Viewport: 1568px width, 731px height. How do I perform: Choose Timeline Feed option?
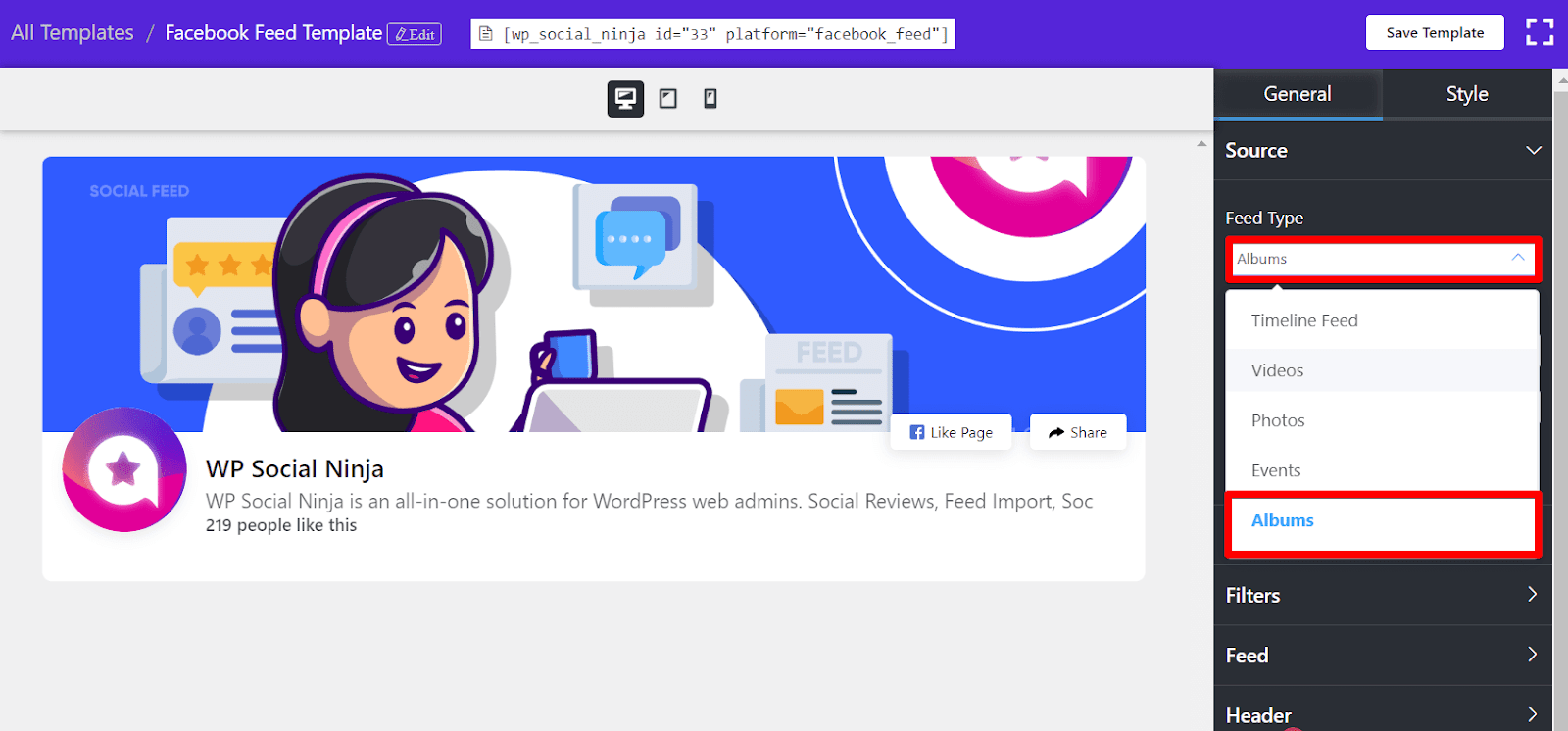(x=1382, y=320)
